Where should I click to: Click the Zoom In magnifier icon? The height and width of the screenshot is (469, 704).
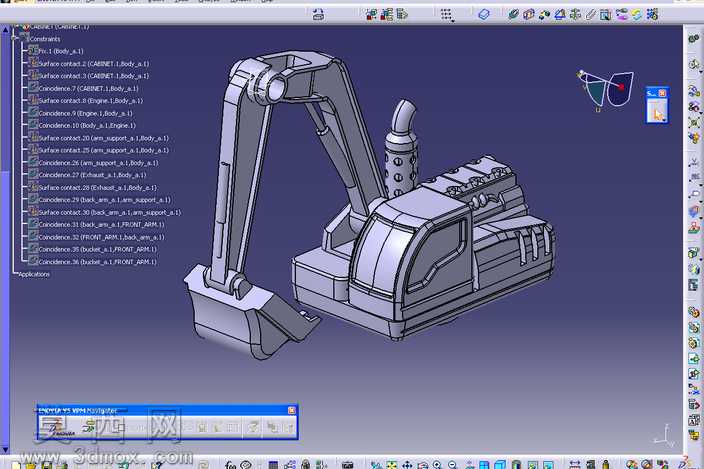(x=437, y=465)
